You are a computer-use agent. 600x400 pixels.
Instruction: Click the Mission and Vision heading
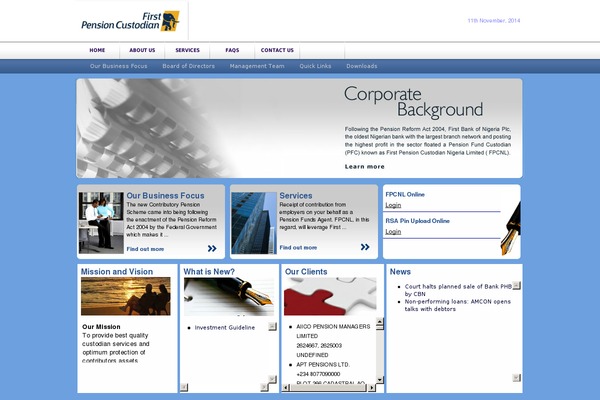coord(117,272)
